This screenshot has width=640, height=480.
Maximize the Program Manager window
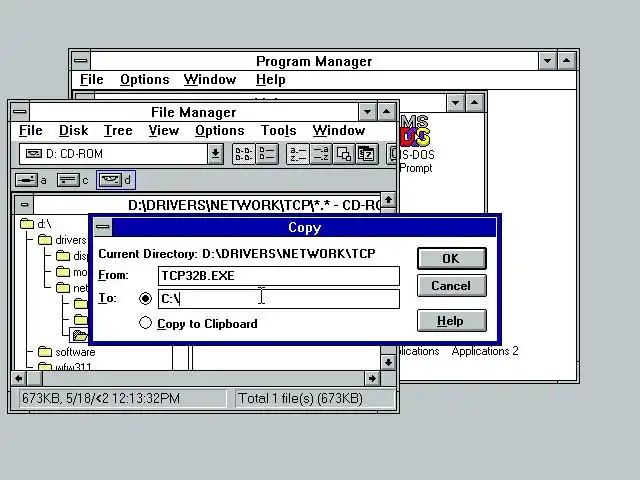click(567, 61)
